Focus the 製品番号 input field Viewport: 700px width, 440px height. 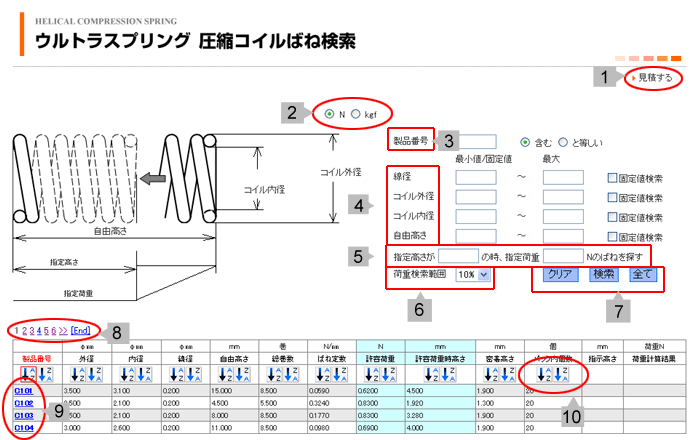(x=477, y=141)
